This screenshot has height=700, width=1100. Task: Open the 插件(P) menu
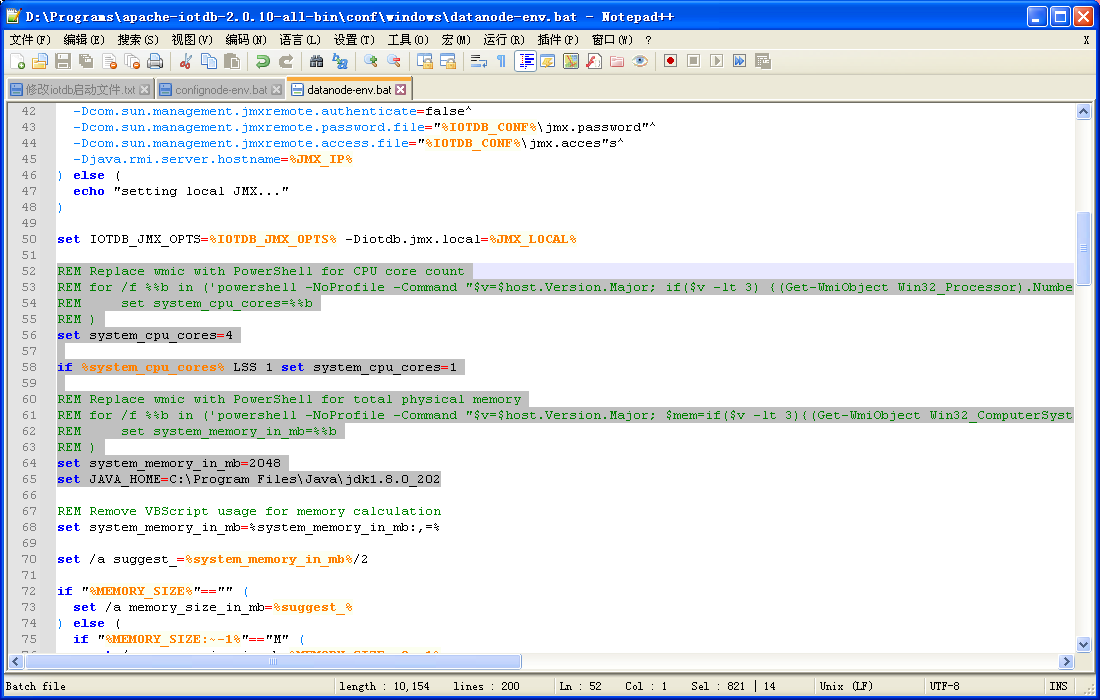click(x=558, y=40)
